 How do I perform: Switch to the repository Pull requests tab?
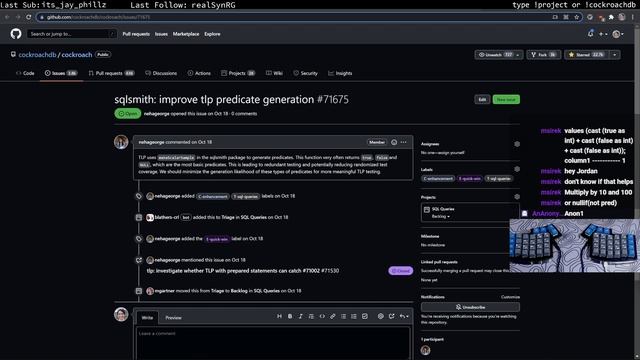[111, 73]
